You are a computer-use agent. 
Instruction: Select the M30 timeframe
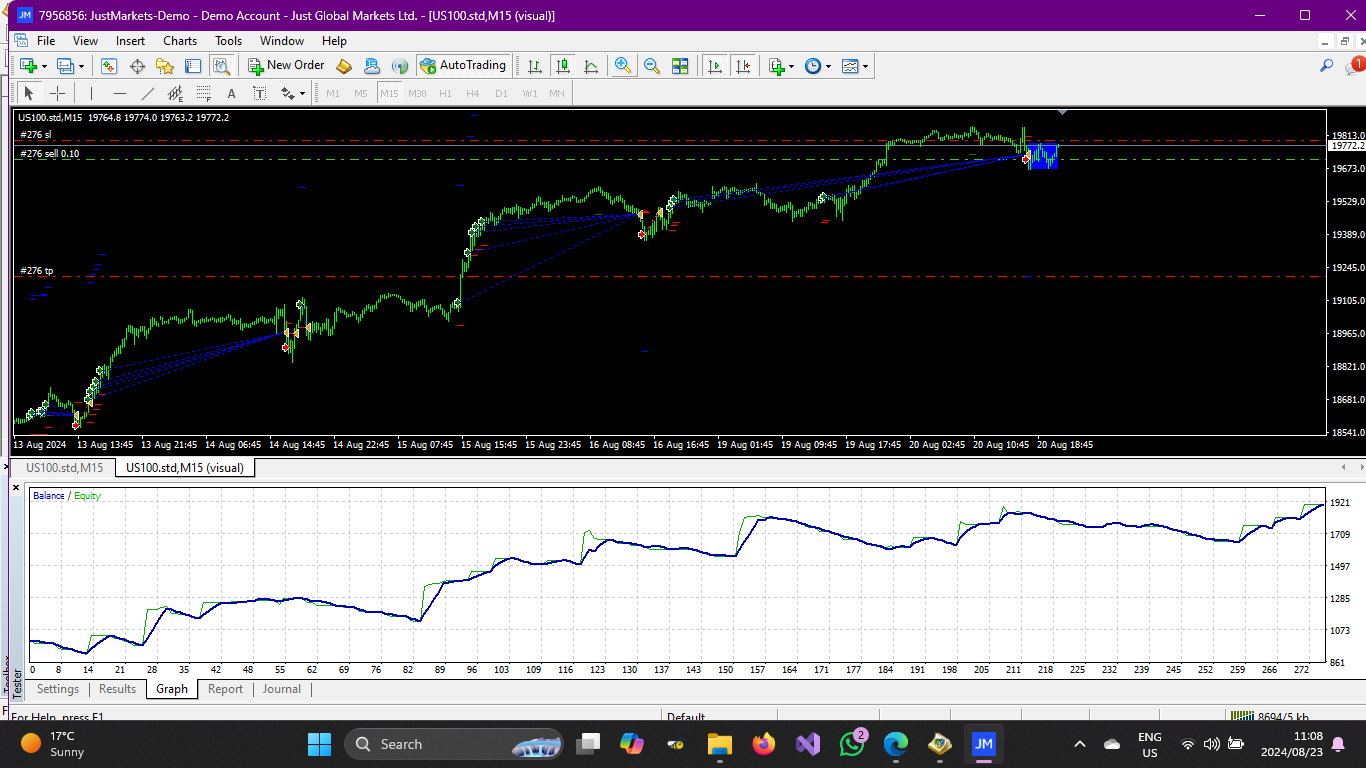[x=417, y=93]
